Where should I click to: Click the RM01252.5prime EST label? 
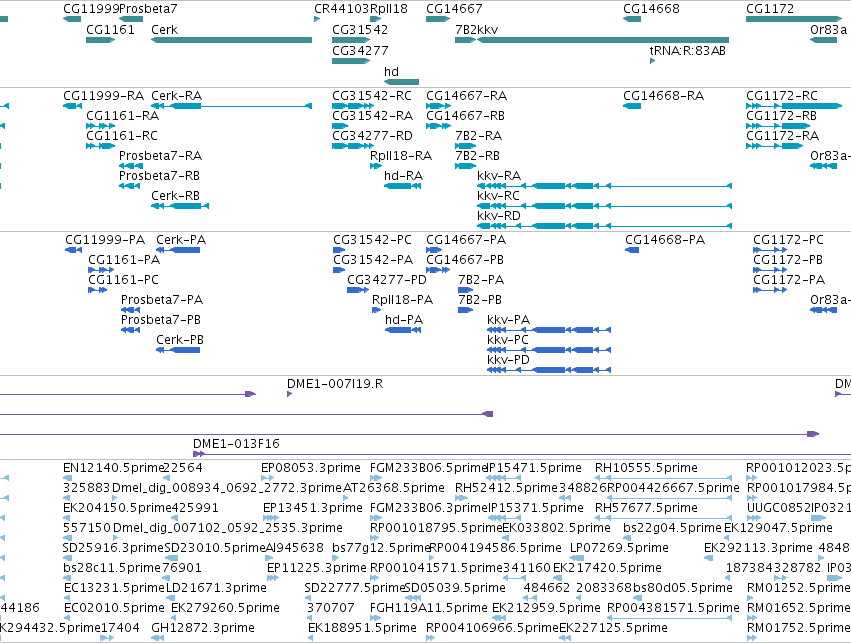coord(798,588)
